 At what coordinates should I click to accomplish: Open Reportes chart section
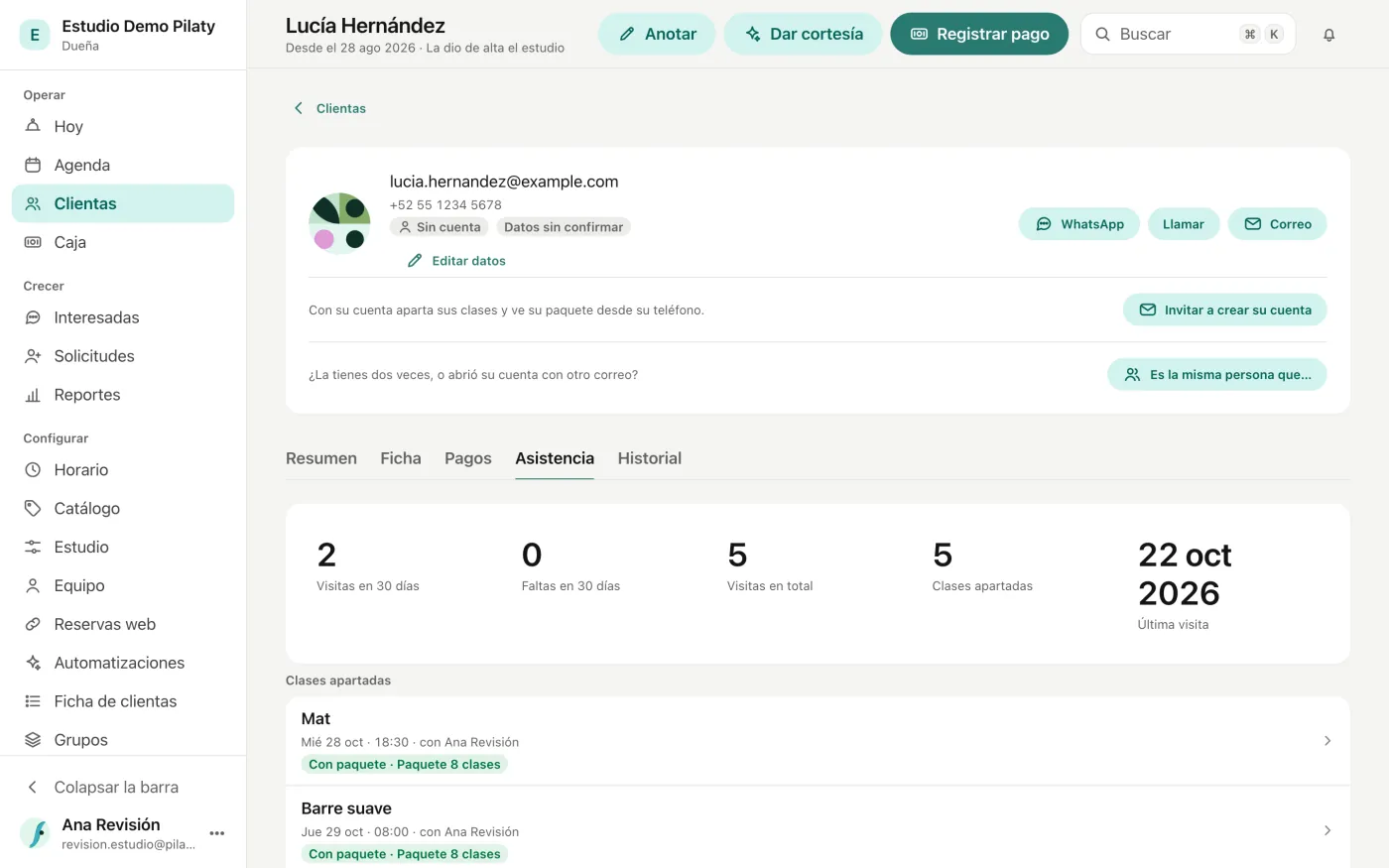click(123, 395)
